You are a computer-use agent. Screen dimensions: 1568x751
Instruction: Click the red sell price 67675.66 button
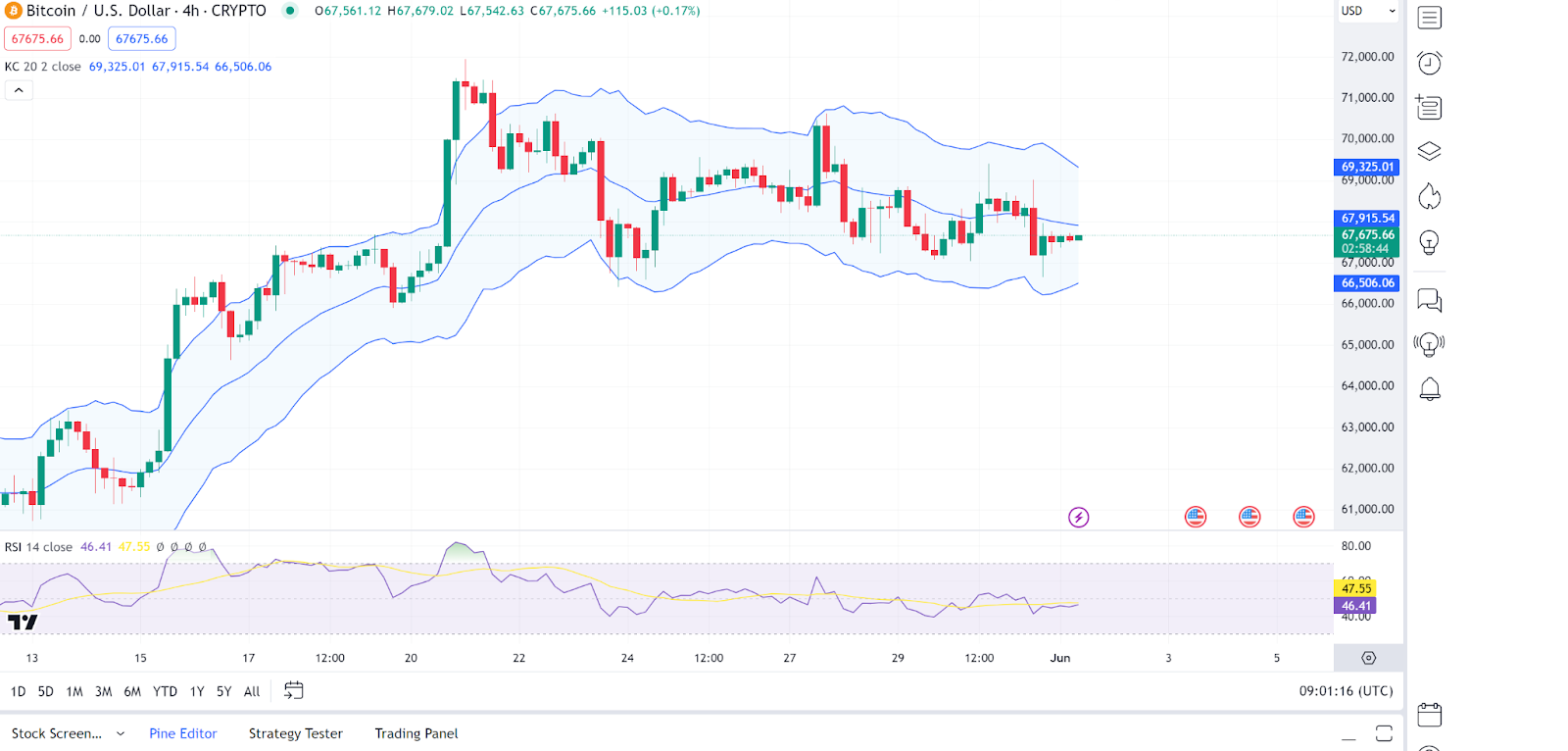point(37,39)
